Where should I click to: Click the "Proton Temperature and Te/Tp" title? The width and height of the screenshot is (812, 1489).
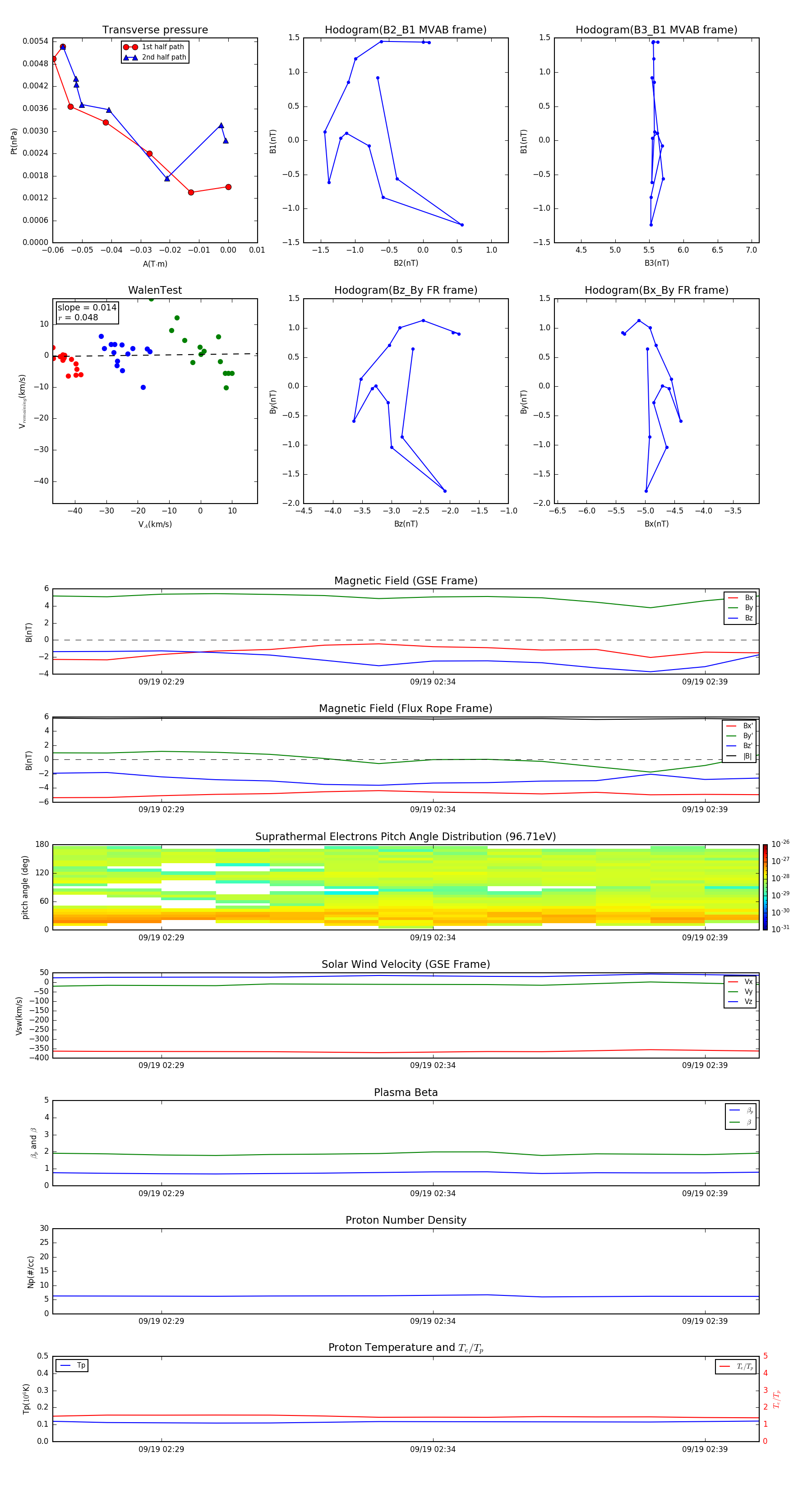(x=406, y=1348)
